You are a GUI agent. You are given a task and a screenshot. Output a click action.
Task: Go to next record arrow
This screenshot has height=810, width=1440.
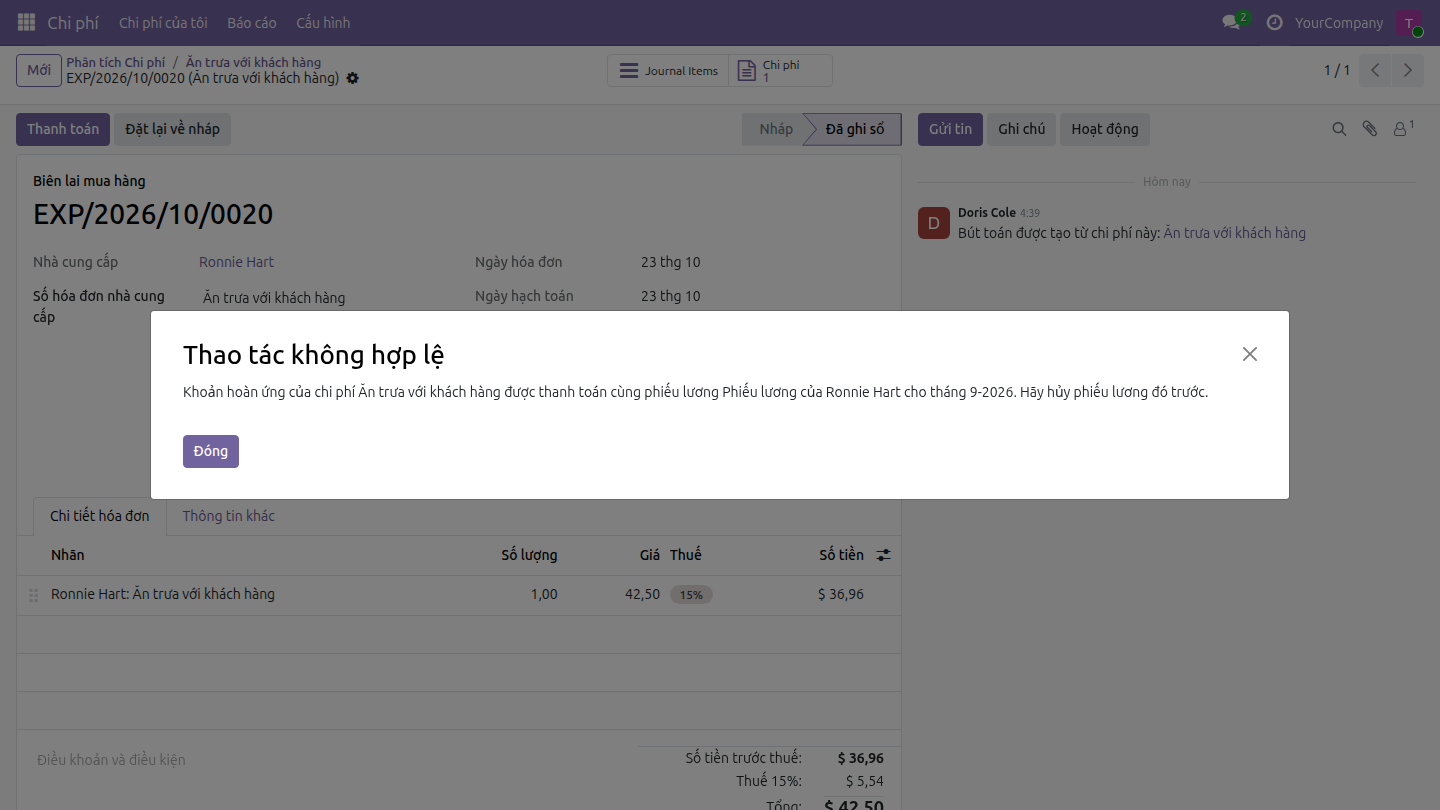[1408, 70]
